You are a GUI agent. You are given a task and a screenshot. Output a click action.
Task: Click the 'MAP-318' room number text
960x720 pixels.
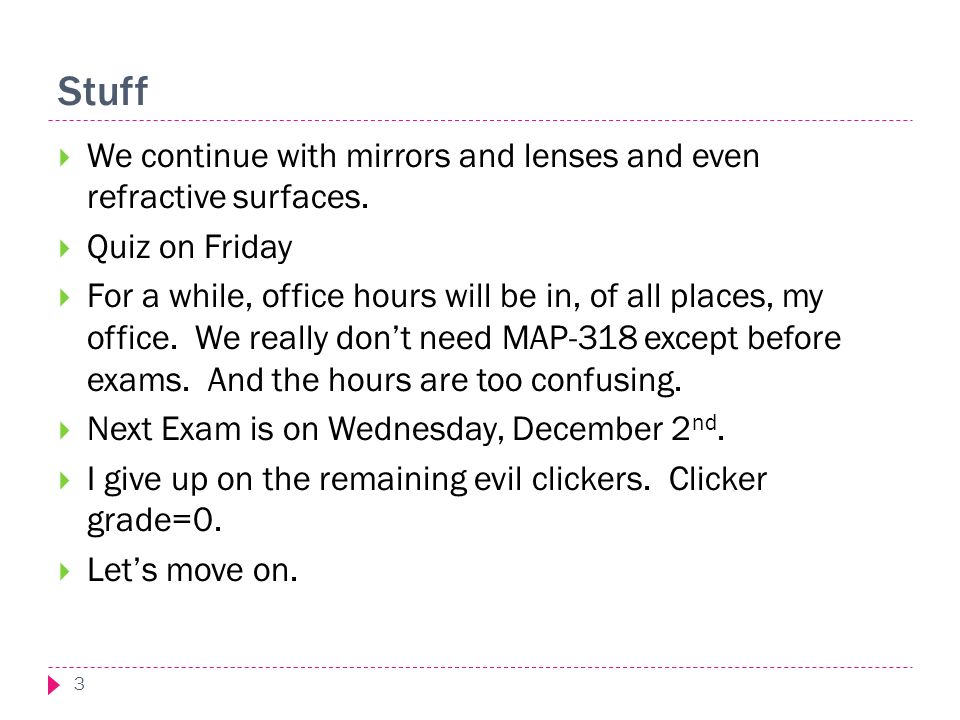(x=569, y=338)
